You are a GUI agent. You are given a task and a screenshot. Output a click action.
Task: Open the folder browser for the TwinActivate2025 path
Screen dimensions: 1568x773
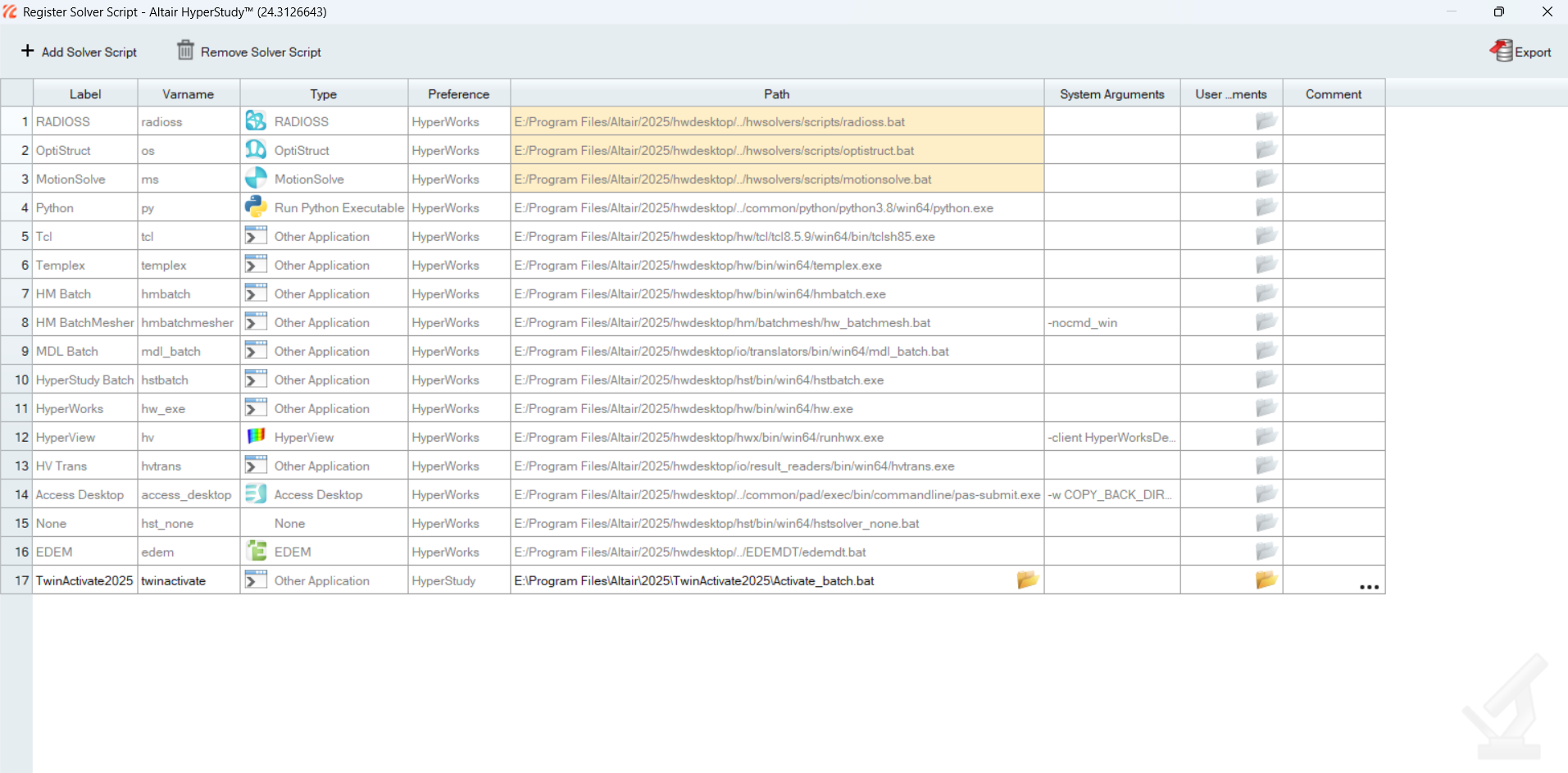[1027, 580]
